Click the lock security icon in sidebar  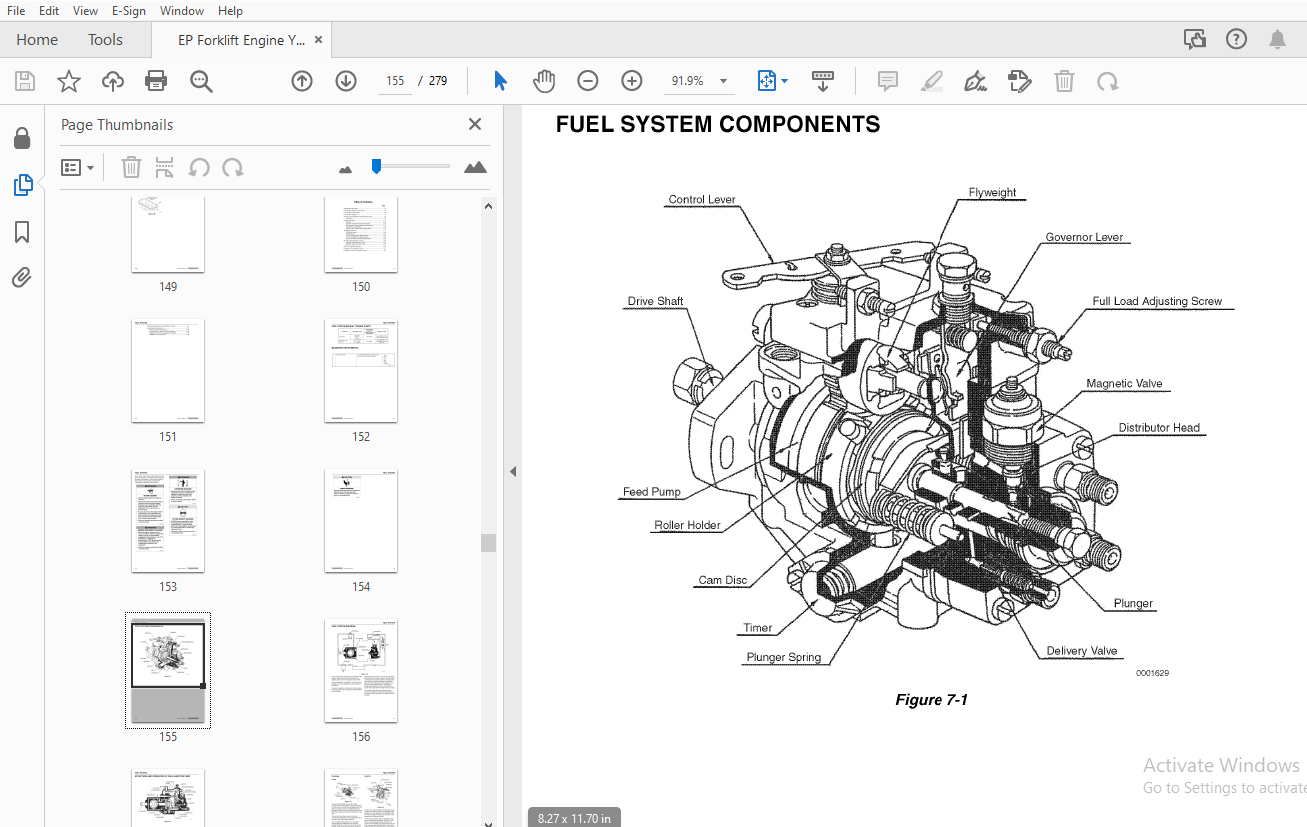click(x=22, y=138)
